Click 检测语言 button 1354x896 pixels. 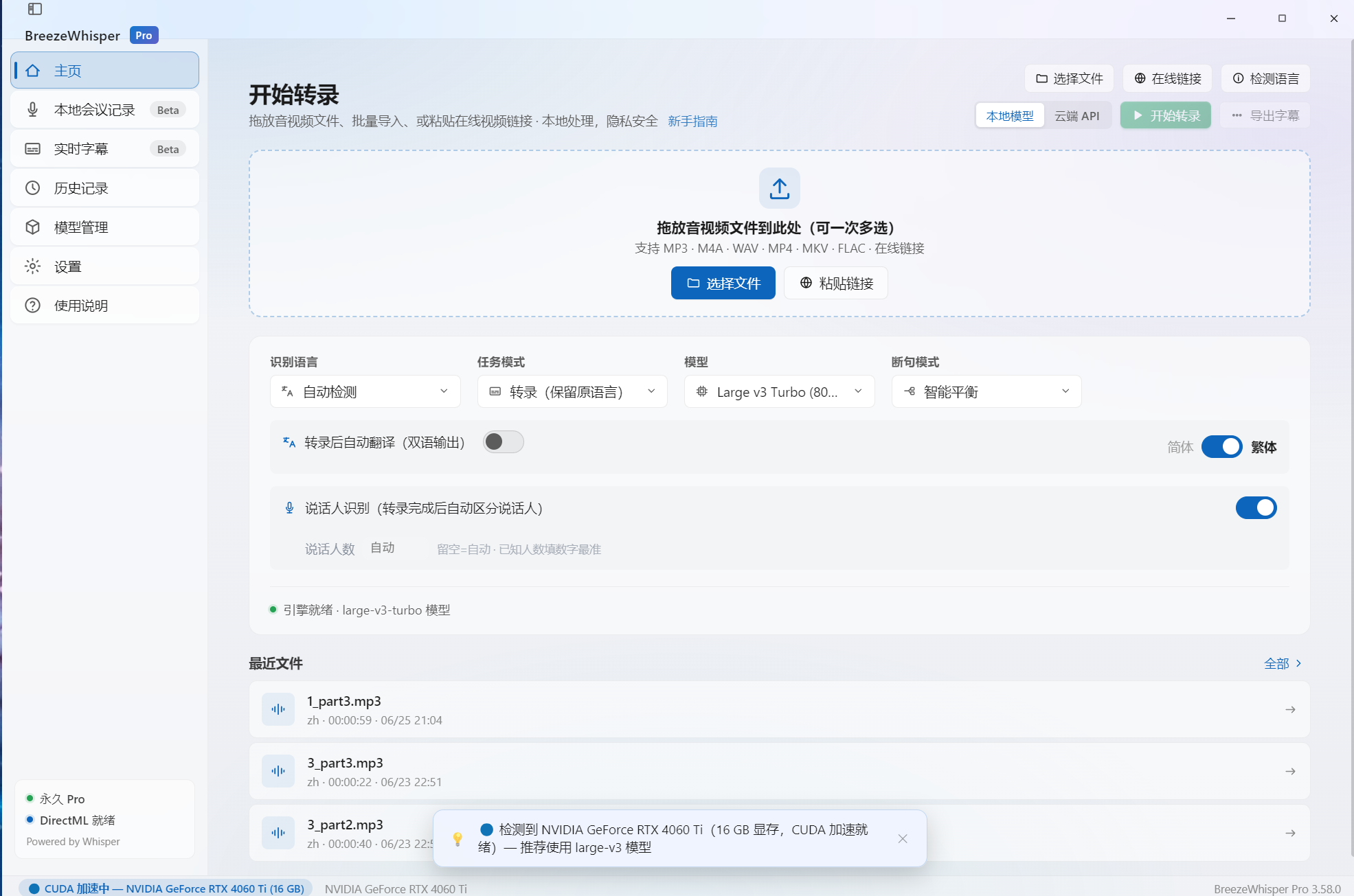1265,78
